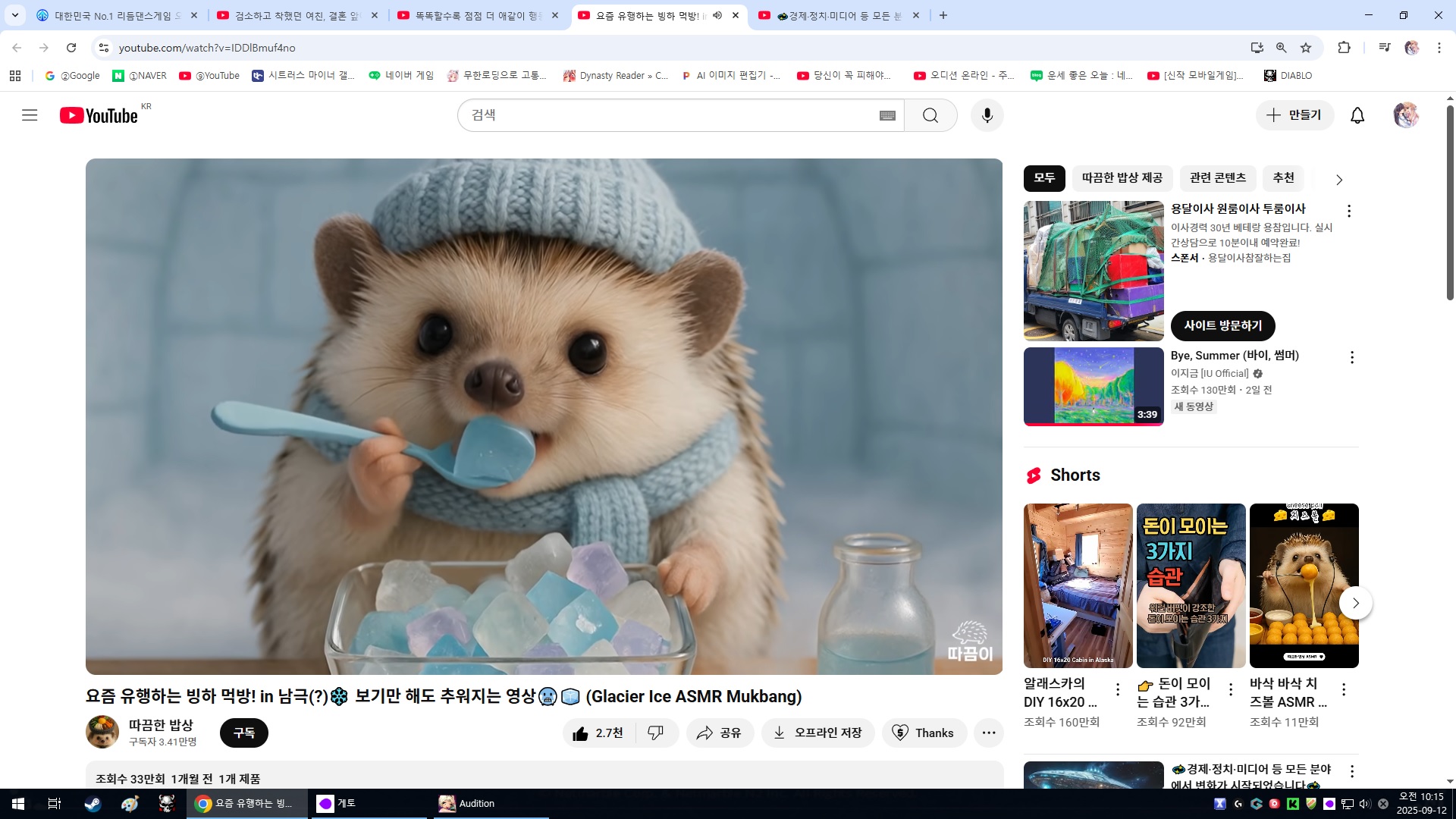
Task: Open Chrome extensions puzzle icon
Action: tap(1344, 48)
